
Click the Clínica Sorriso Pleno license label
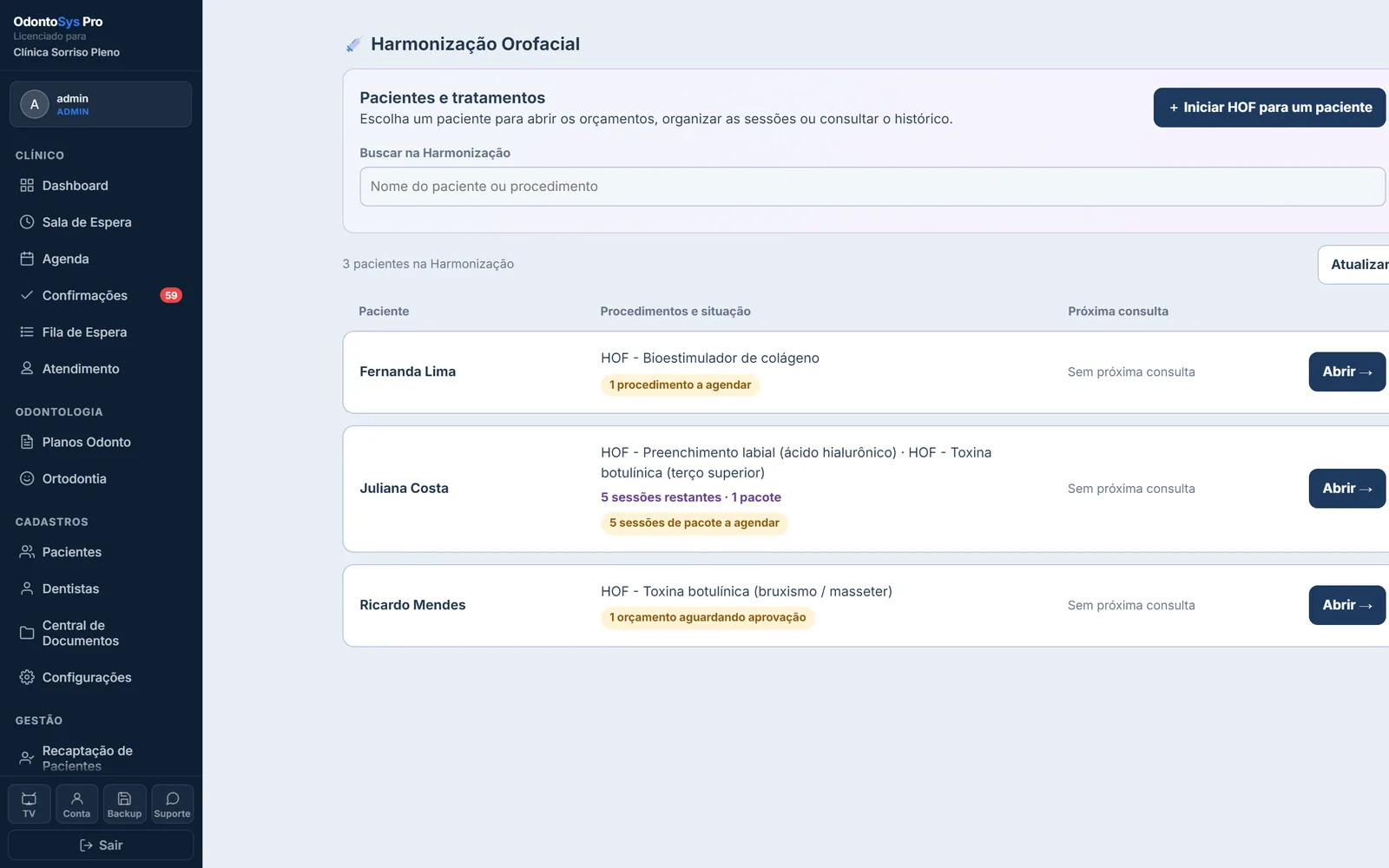67,52
